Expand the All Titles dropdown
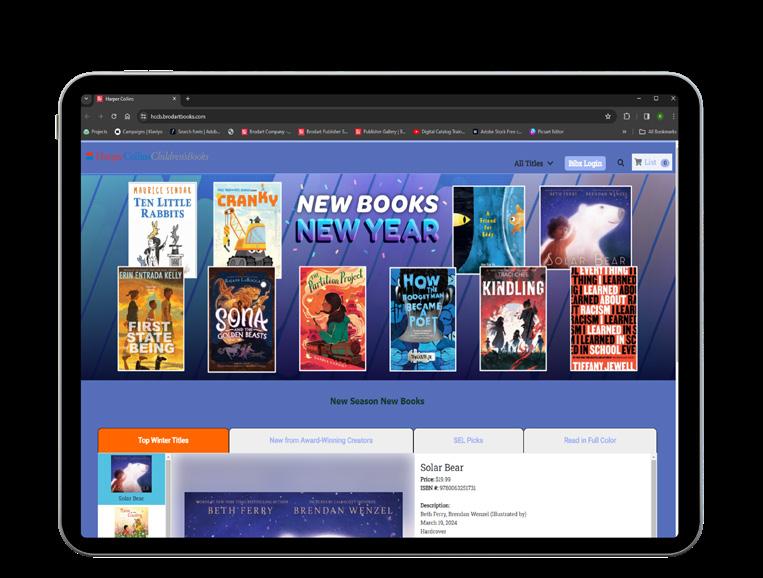Screen dimensions: 763x578 [533, 163]
